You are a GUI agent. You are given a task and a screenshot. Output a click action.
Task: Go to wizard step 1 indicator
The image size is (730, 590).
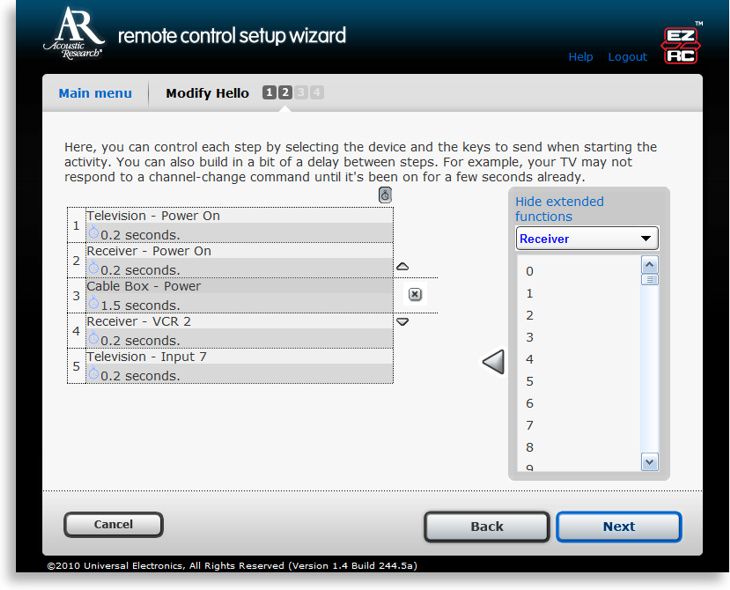coord(269,93)
